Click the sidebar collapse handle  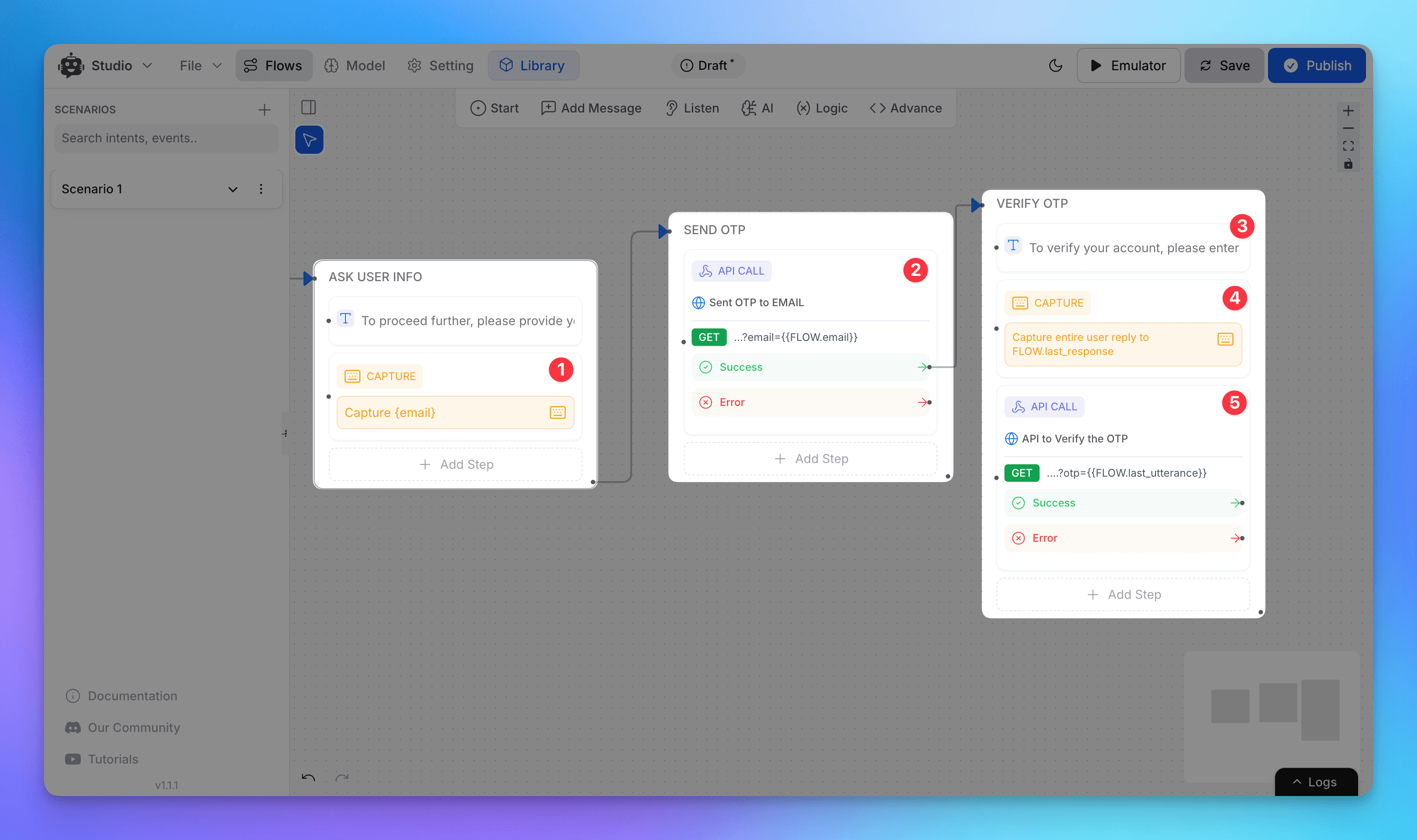[x=285, y=434]
